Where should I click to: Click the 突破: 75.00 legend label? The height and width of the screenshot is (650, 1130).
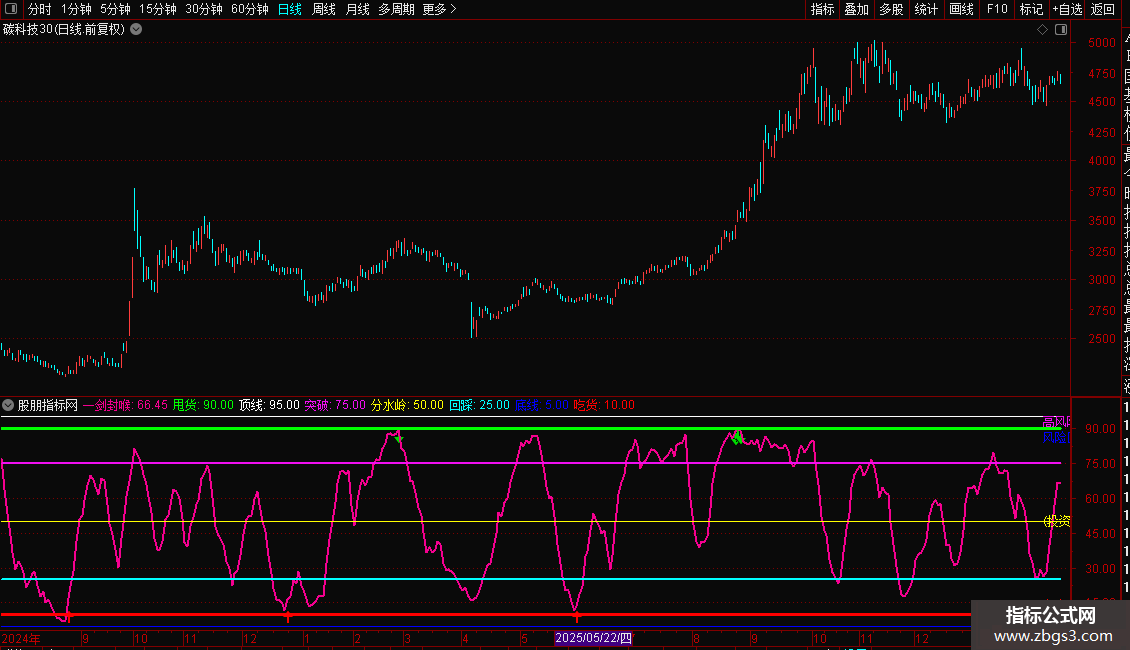pyautogui.click(x=335, y=405)
